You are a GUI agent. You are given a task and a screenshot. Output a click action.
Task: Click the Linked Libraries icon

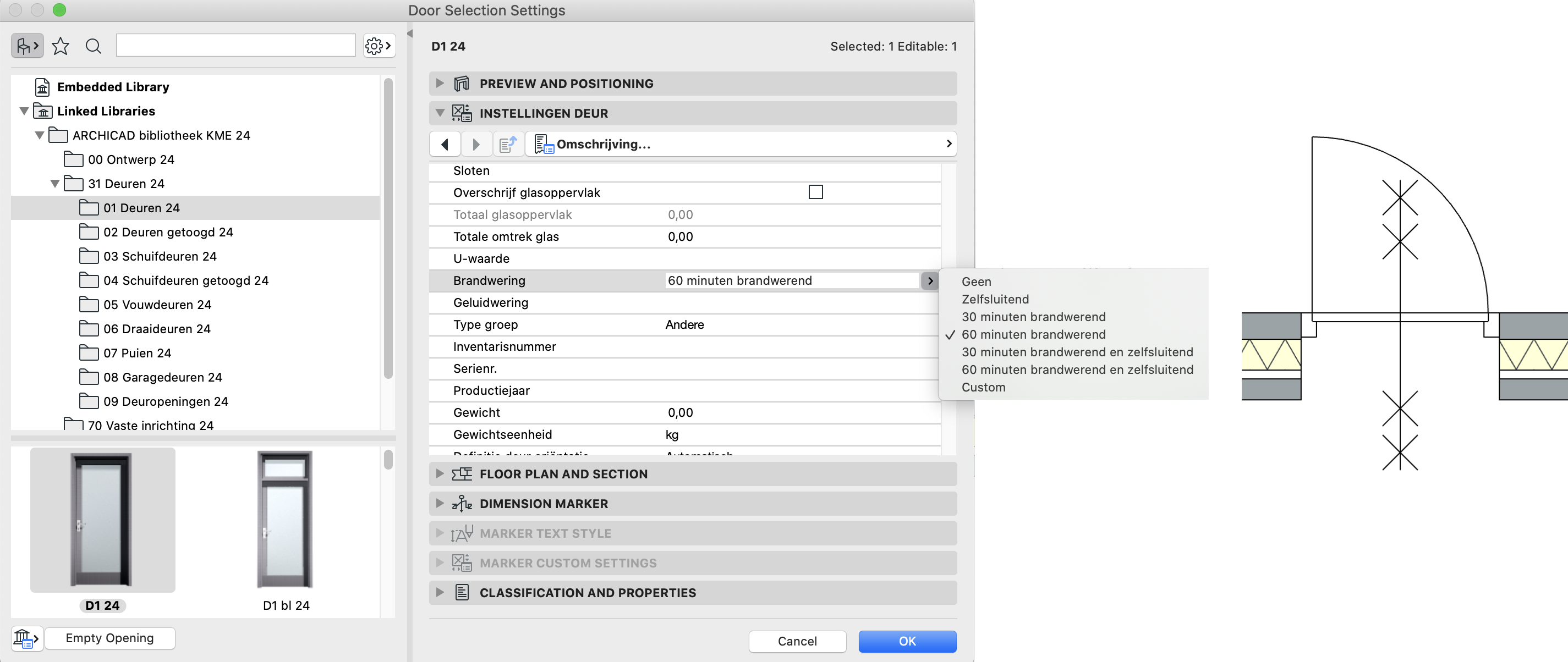(x=42, y=112)
